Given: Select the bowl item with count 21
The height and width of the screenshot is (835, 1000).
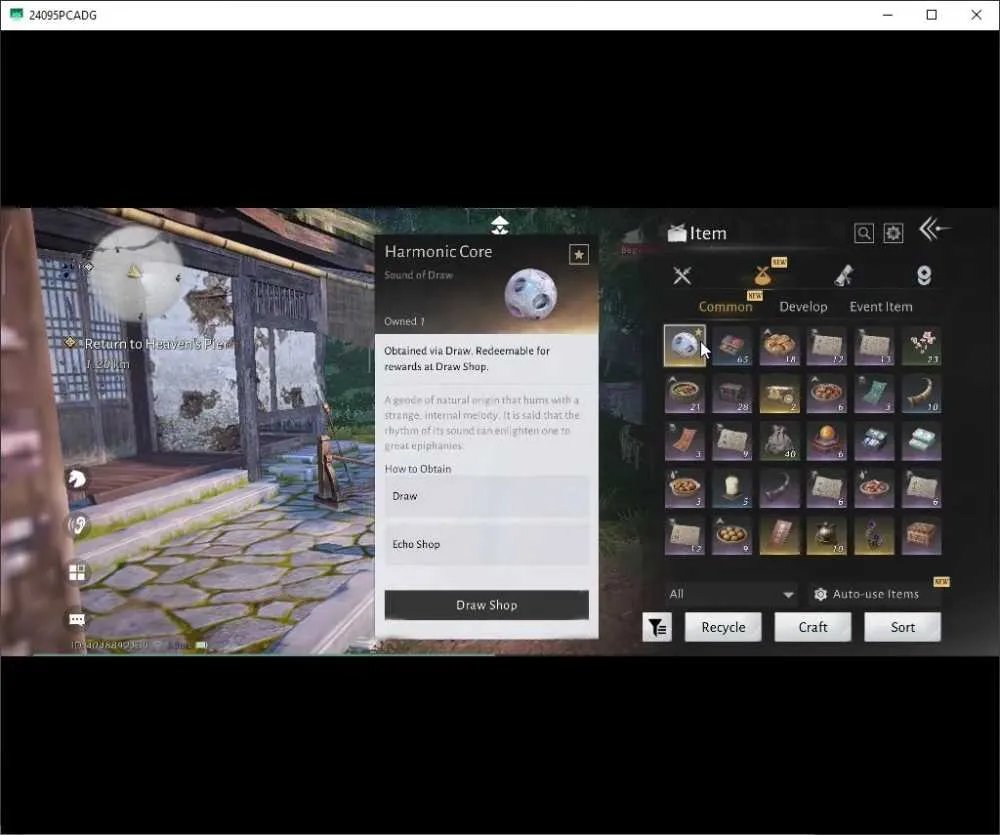Looking at the screenshot, I should click(684, 394).
